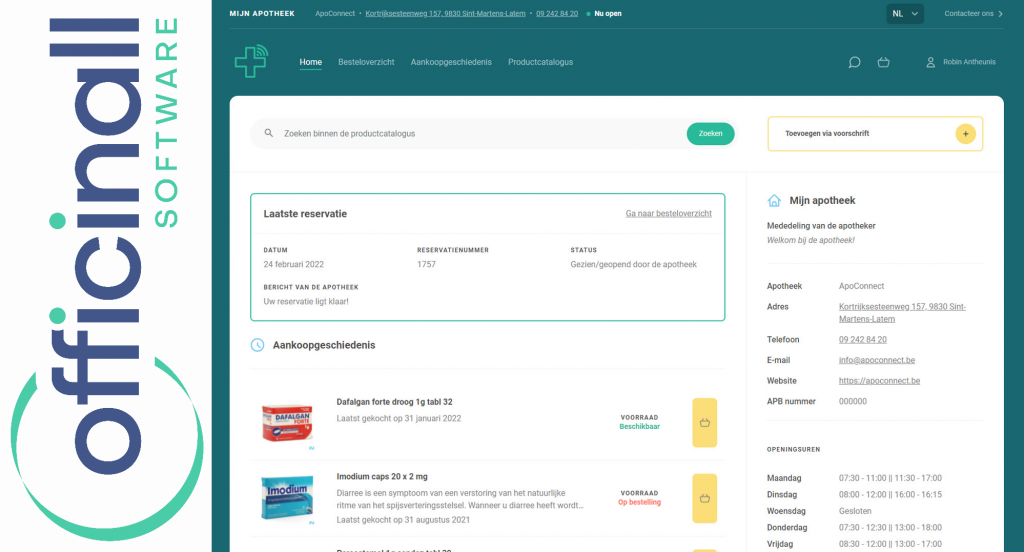Click the clock icon beside Aankoopgeschiedenis
The height and width of the screenshot is (552, 1024).
[x=257, y=345]
